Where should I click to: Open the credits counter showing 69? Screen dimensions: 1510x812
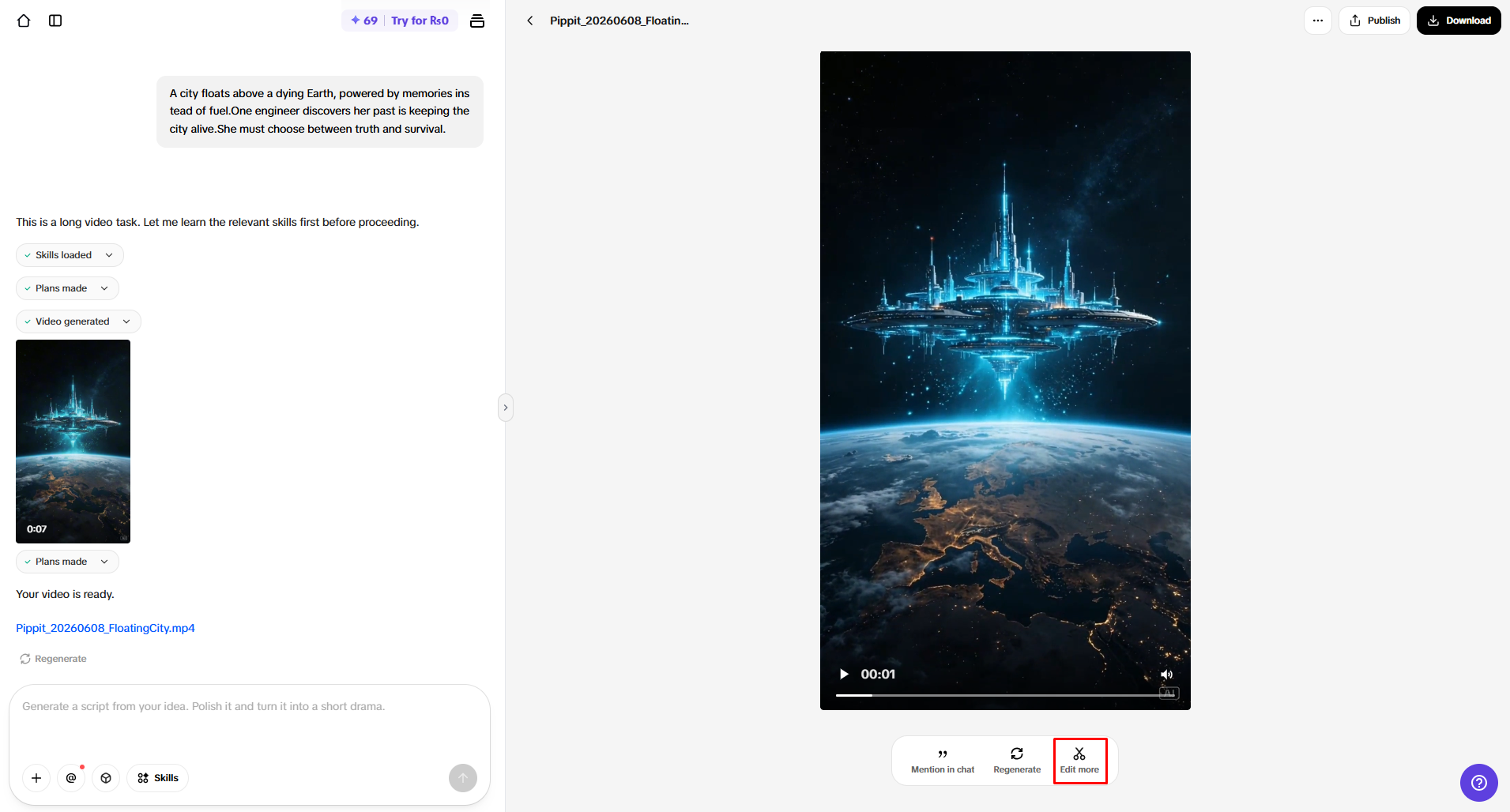coord(364,21)
